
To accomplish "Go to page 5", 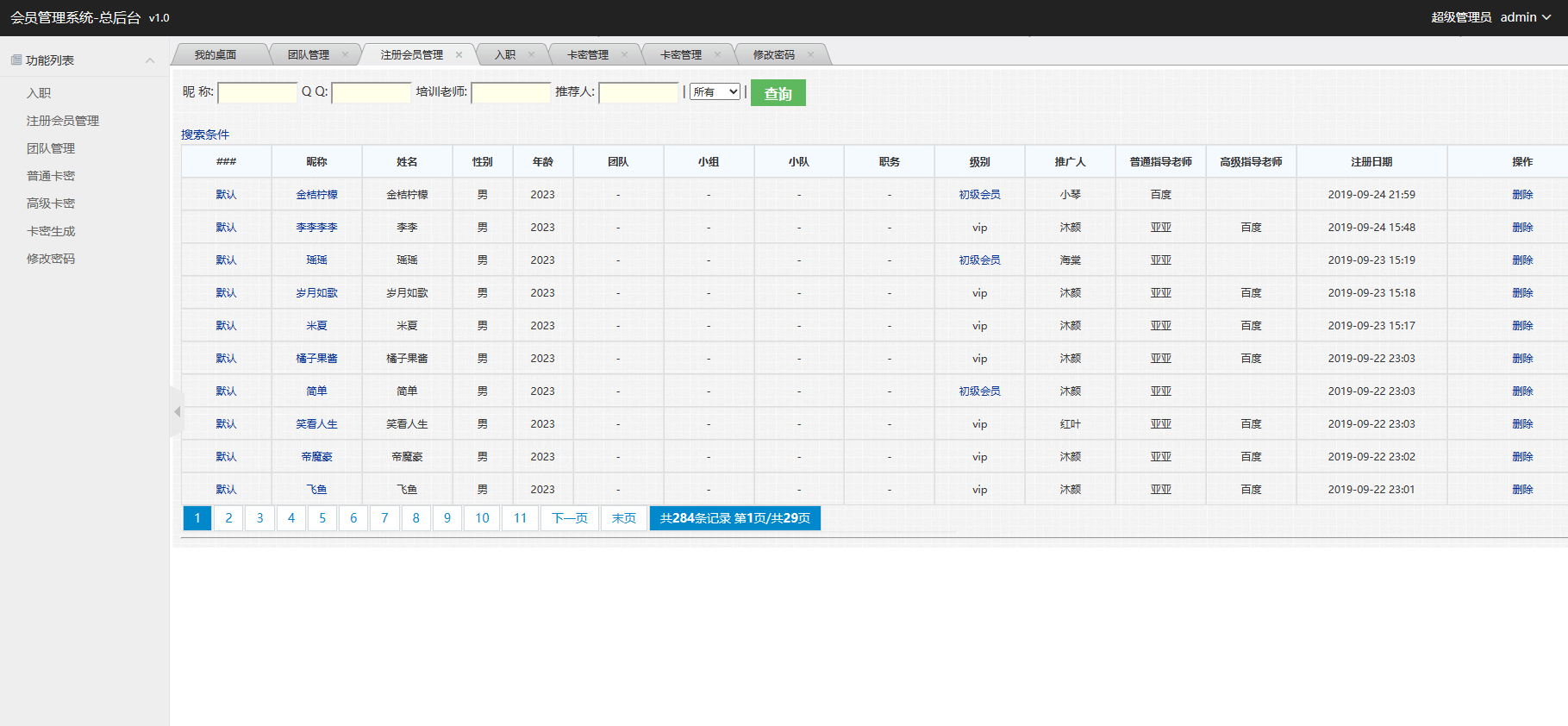I will (322, 518).
